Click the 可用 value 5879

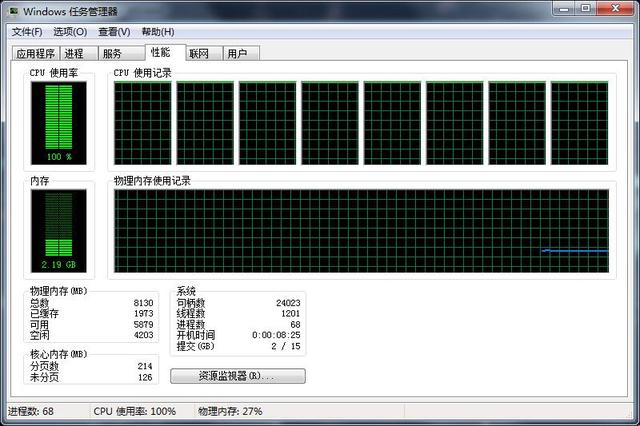click(143, 324)
